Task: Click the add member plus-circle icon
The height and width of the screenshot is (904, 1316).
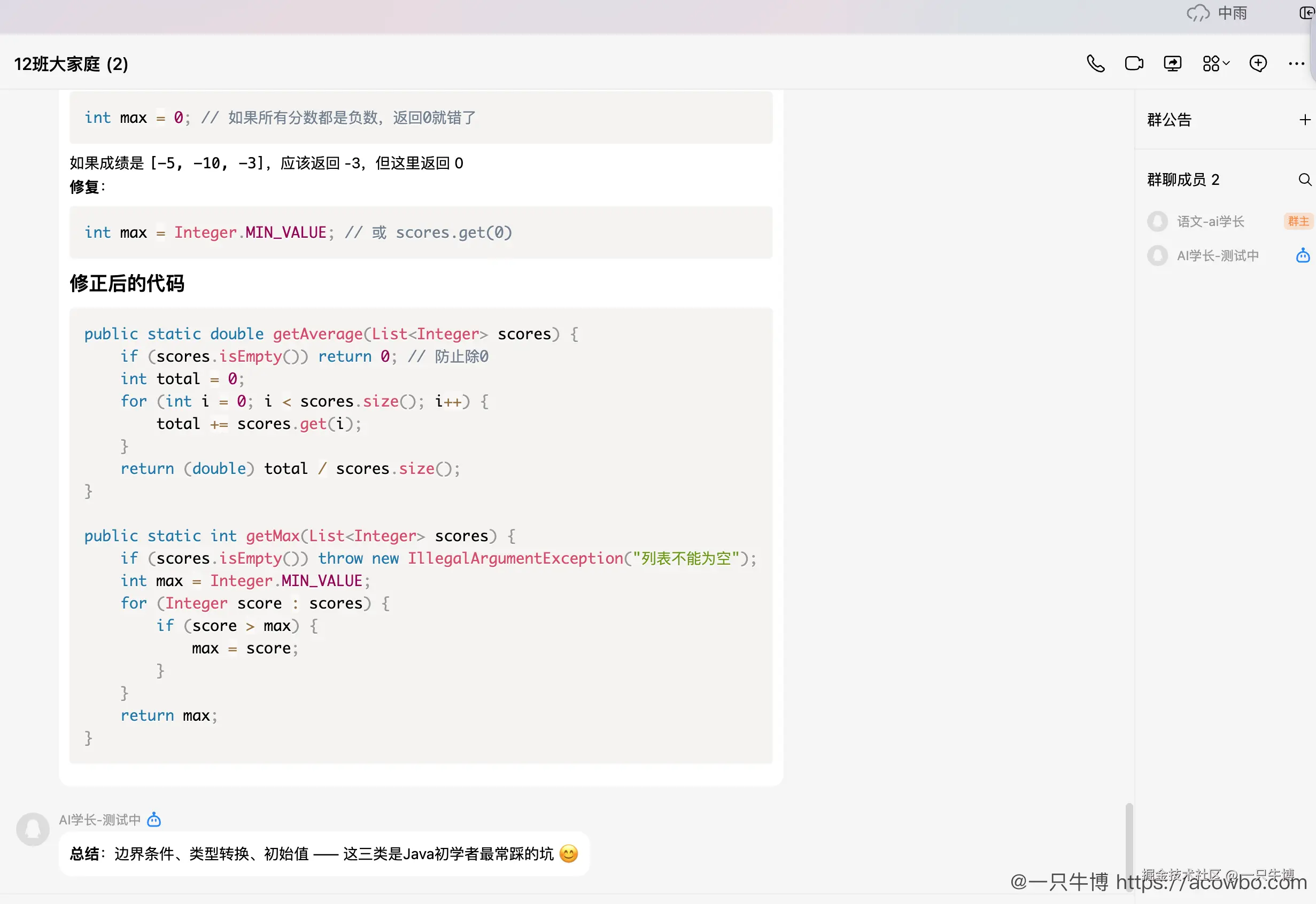Action: [x=1258, y=64]
